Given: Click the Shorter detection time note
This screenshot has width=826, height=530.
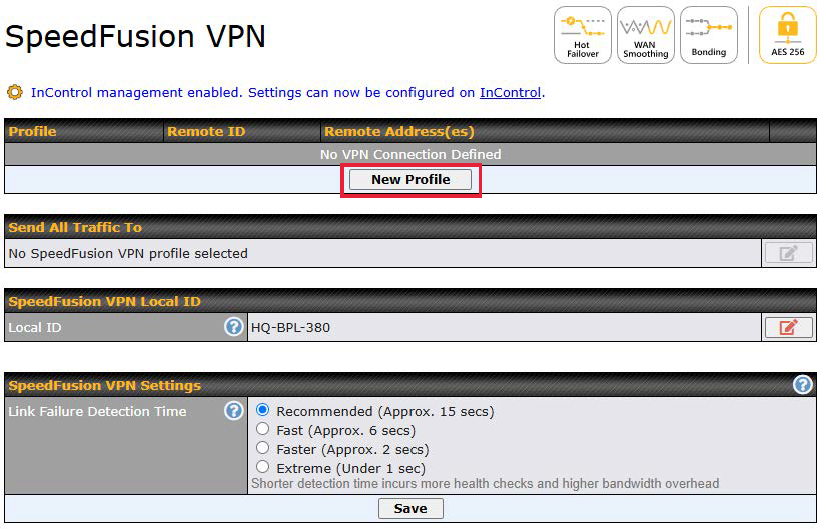Looking at the screenshot, I should pos(485,484).
